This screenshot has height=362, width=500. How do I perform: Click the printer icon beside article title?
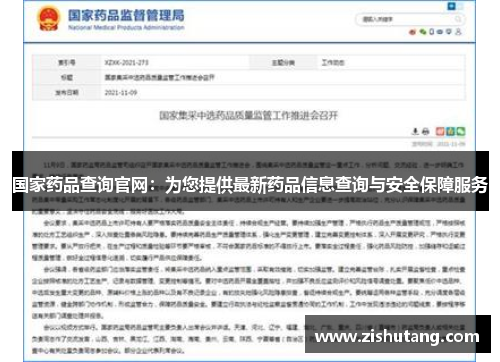click(x=426, y=131)
